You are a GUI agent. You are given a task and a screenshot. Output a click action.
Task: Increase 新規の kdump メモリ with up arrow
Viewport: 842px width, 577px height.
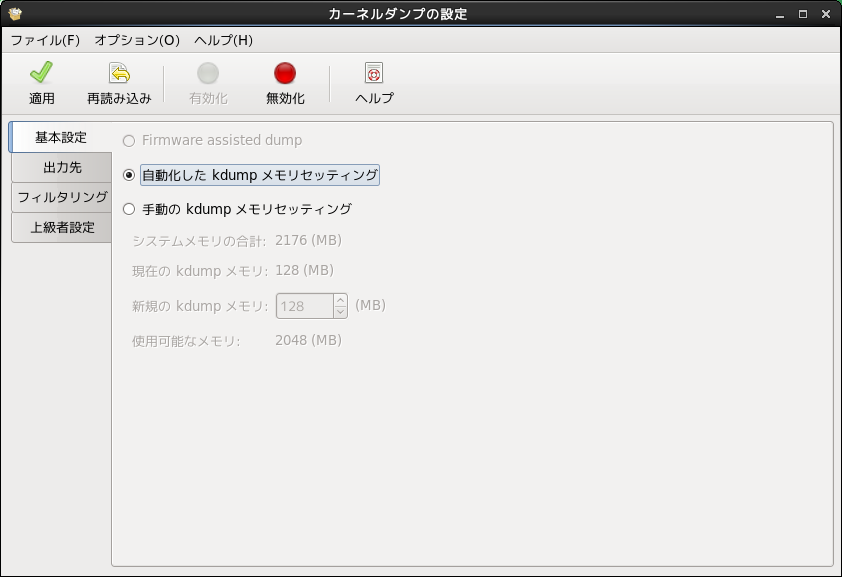(x=340, y=300)
